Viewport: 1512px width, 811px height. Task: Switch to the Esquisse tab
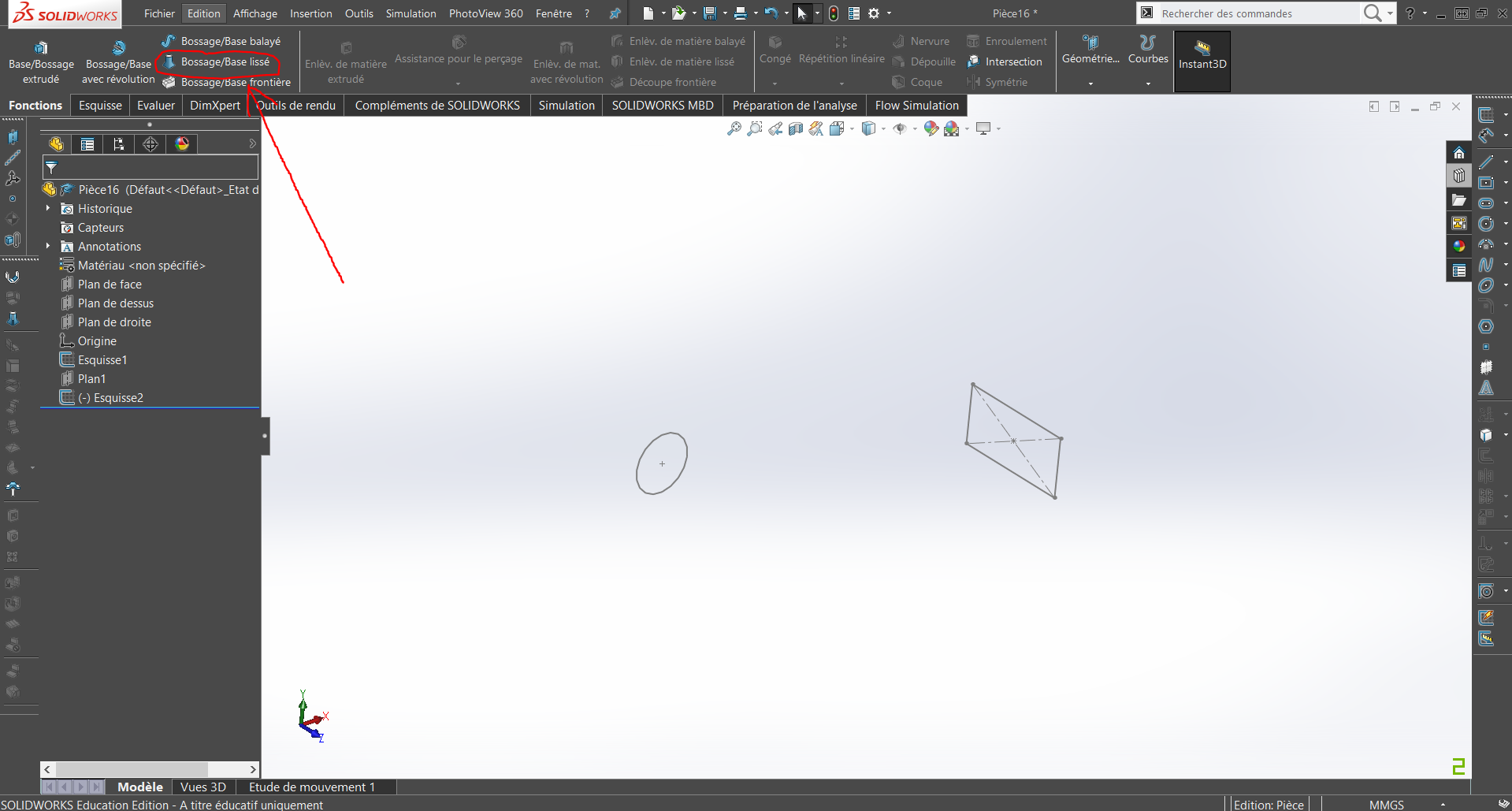coord(100,106)
